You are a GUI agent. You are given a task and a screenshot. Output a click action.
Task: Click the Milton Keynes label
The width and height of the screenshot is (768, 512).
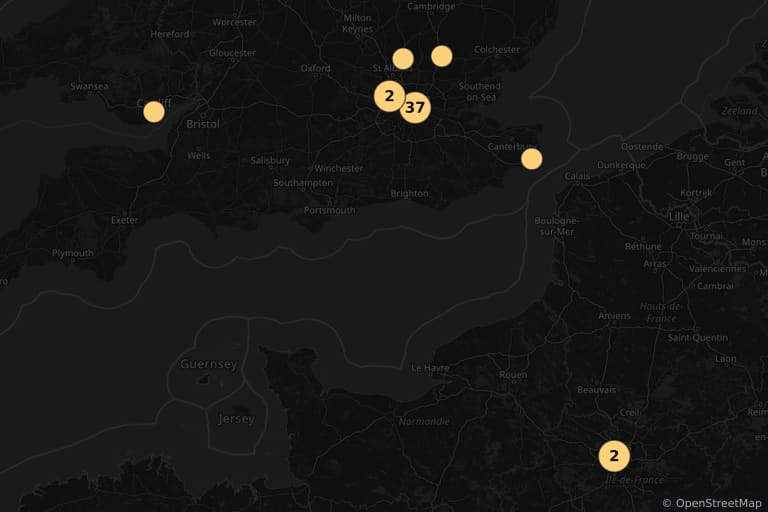pos(358,24)
